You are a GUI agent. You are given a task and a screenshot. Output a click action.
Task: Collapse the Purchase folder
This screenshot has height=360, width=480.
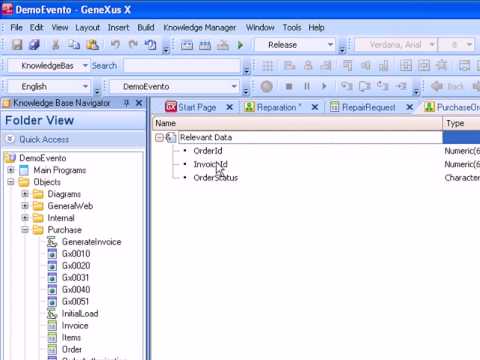(25, 230)
